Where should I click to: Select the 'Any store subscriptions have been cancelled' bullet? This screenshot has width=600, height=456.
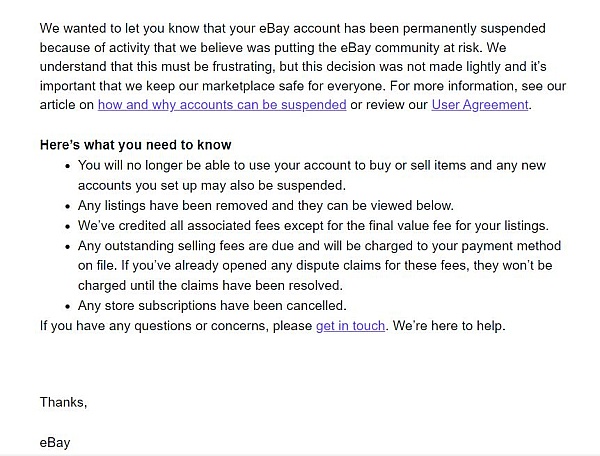coord(212,306)
